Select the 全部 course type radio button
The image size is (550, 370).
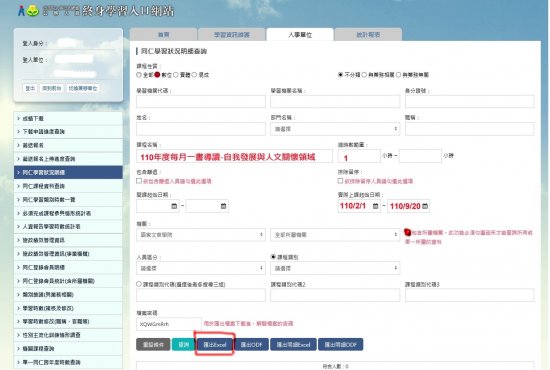tap(139, 75)
